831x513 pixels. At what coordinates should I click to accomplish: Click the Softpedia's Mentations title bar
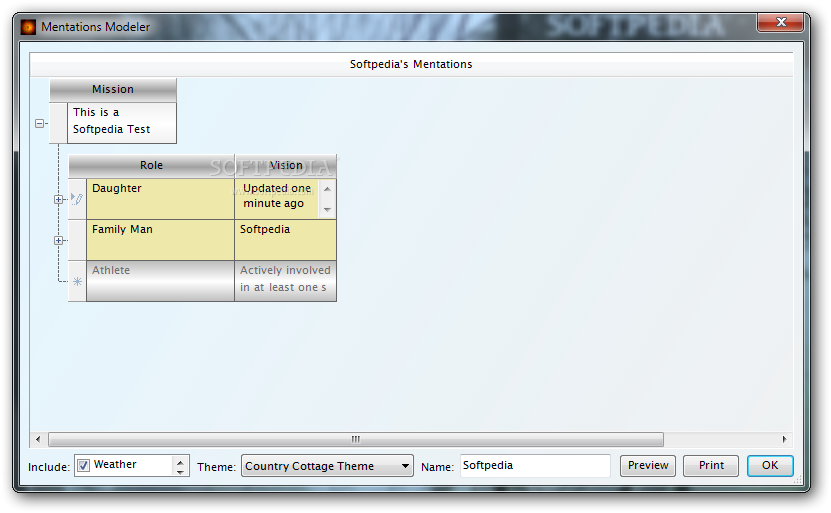[x=411, y=64]
